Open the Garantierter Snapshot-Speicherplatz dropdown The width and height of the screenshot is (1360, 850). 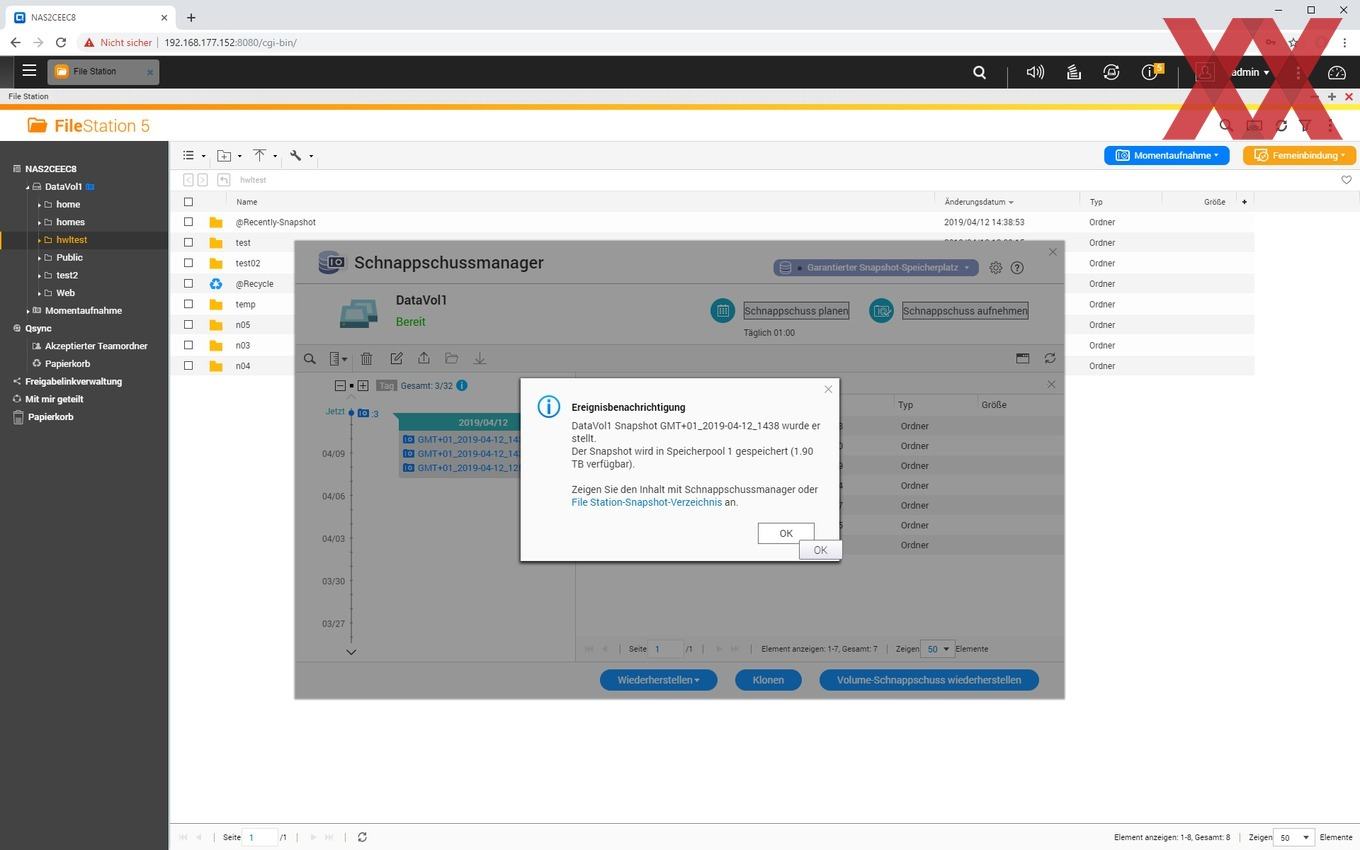pyautogui.click(x=875, y=268)
